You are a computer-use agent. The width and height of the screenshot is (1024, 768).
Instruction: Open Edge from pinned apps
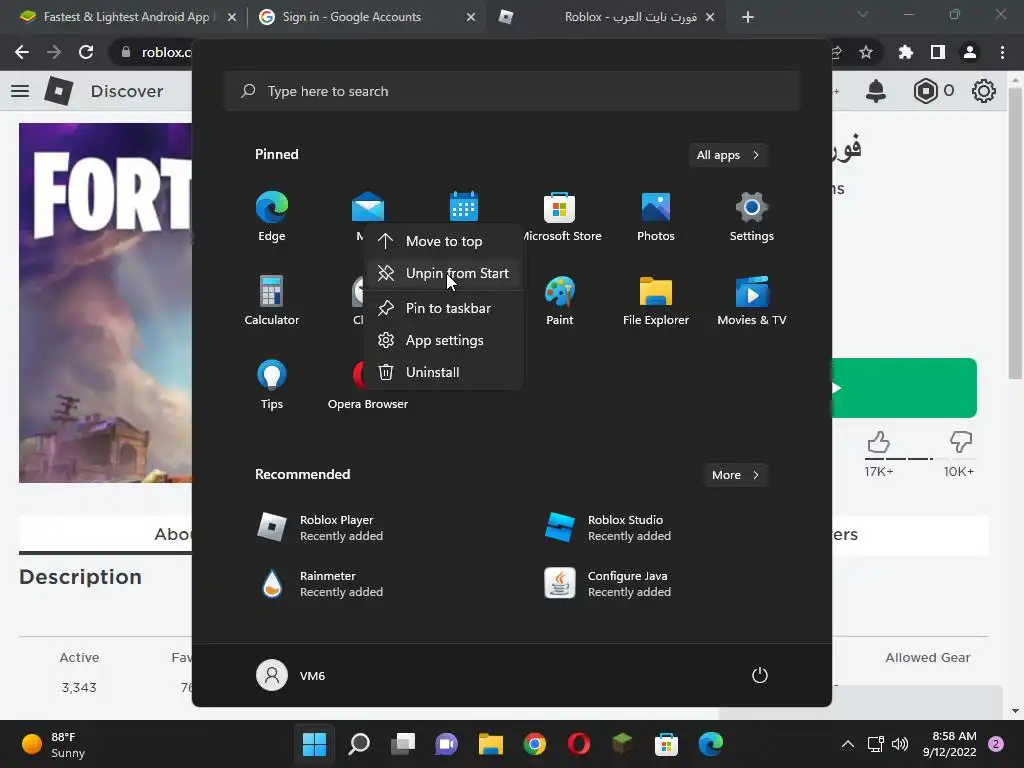pyautogui.click(x=272, y=217)
